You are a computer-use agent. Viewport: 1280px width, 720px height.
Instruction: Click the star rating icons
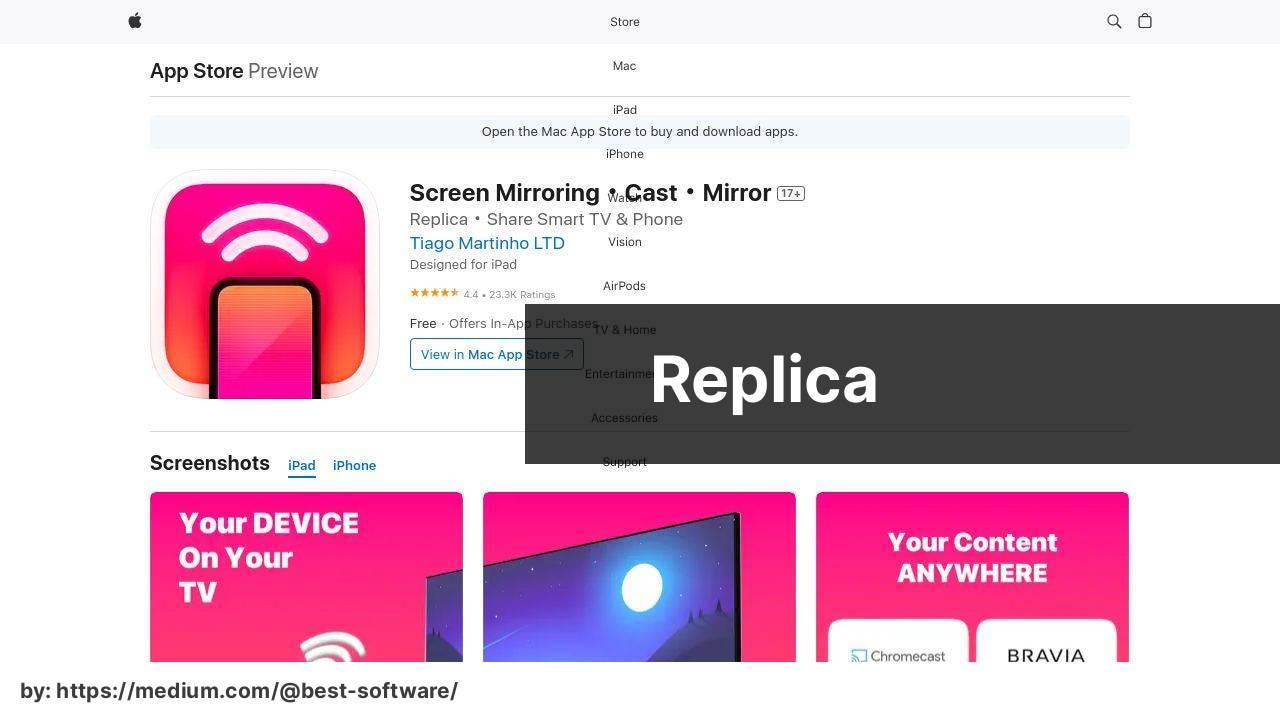(x=434, y=293)
